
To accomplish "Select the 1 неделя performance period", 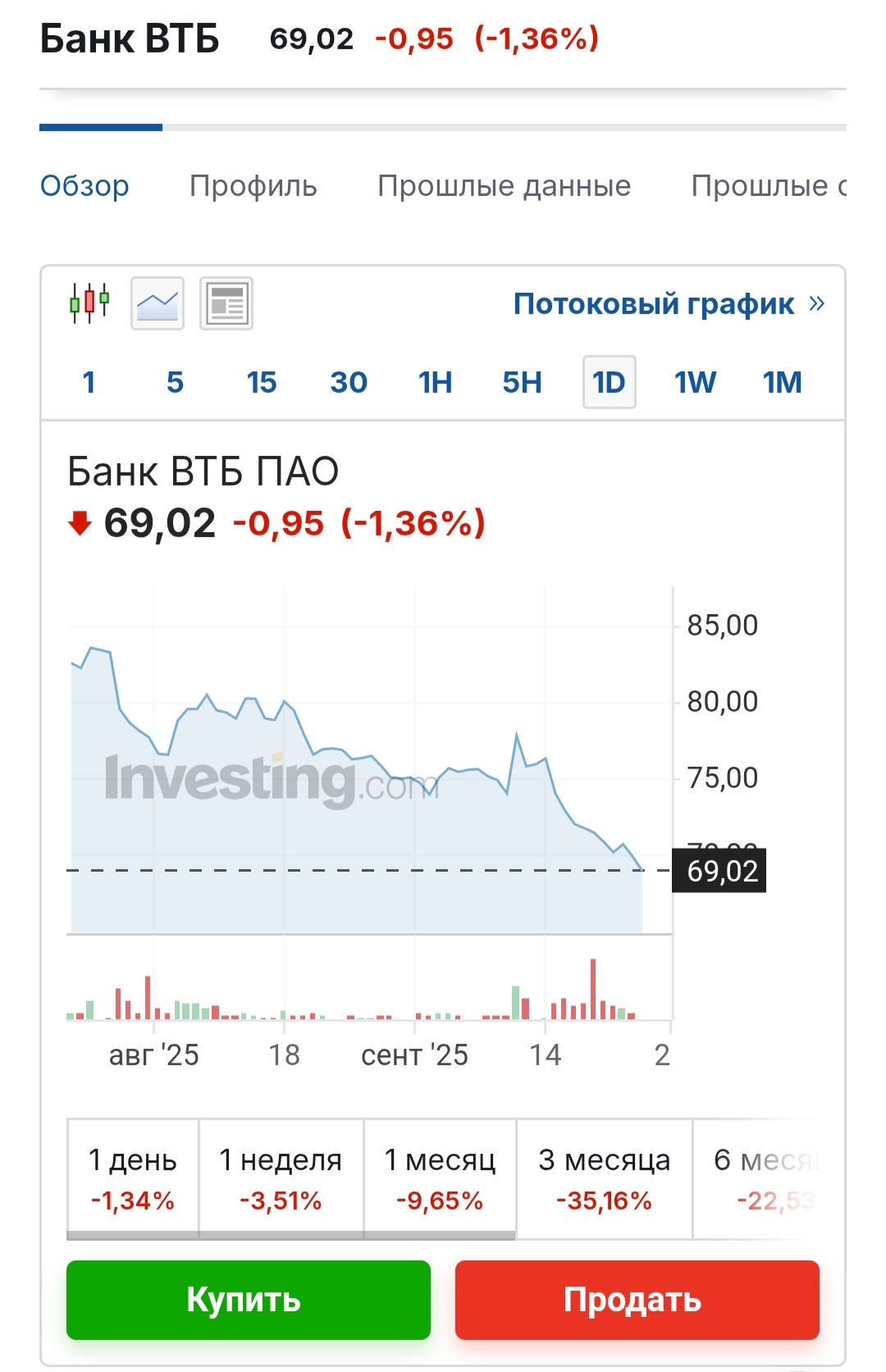I will click(x=281, y=1178).
